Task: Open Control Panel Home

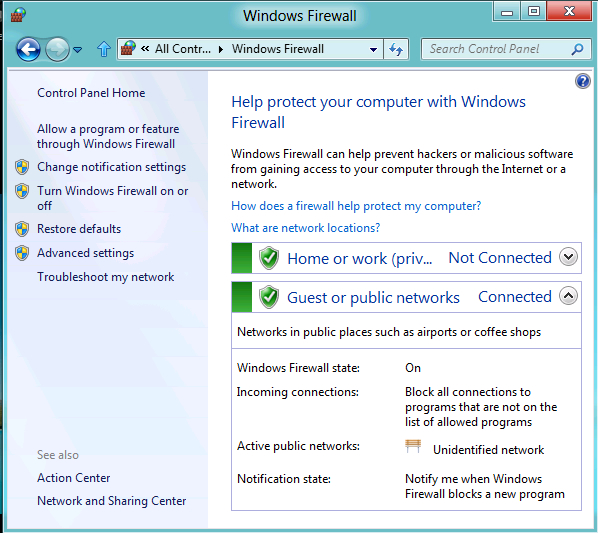Action: [91, 93]
